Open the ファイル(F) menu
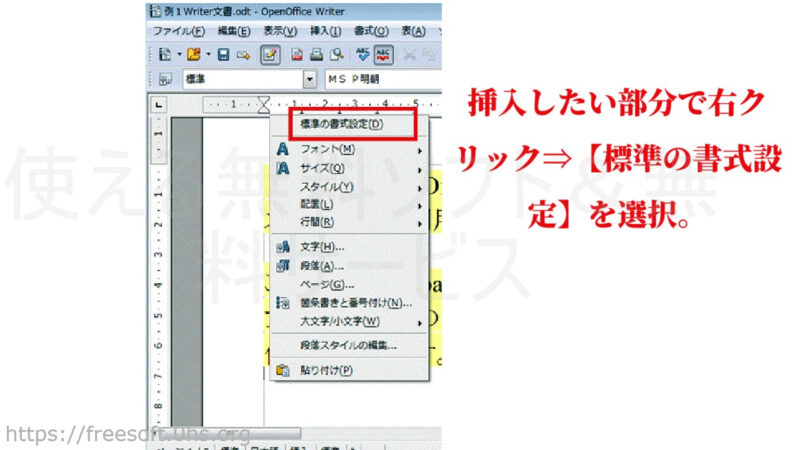 (179, 32)
